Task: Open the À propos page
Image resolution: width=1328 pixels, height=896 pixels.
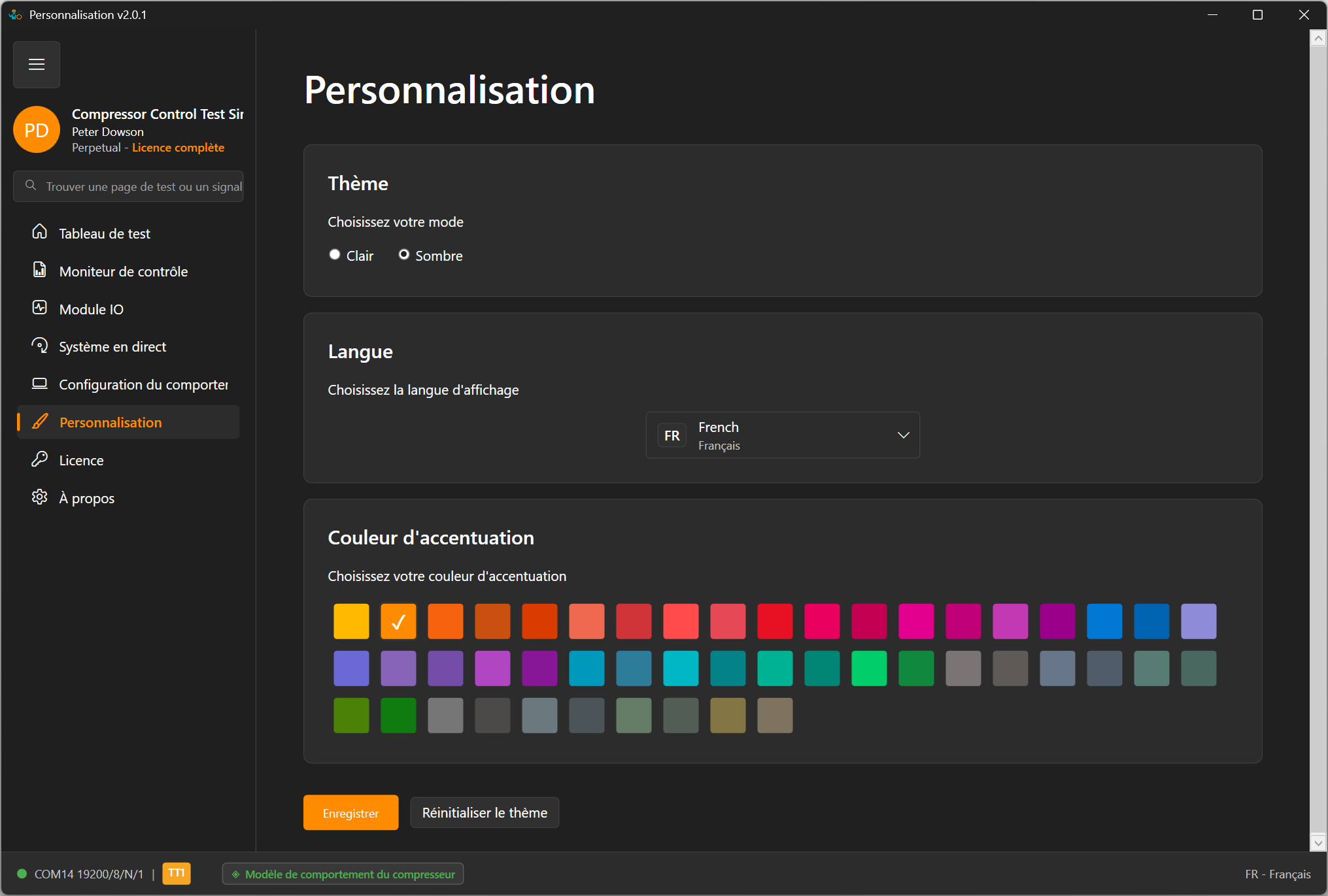Action: (x=129, y=498)
